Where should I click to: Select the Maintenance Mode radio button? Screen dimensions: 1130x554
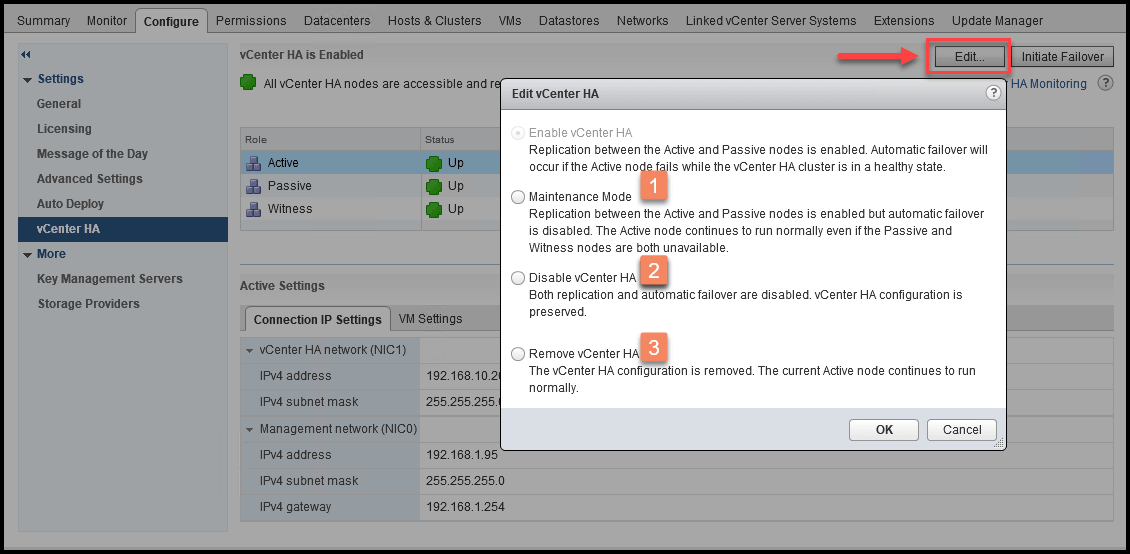(517, 197)
